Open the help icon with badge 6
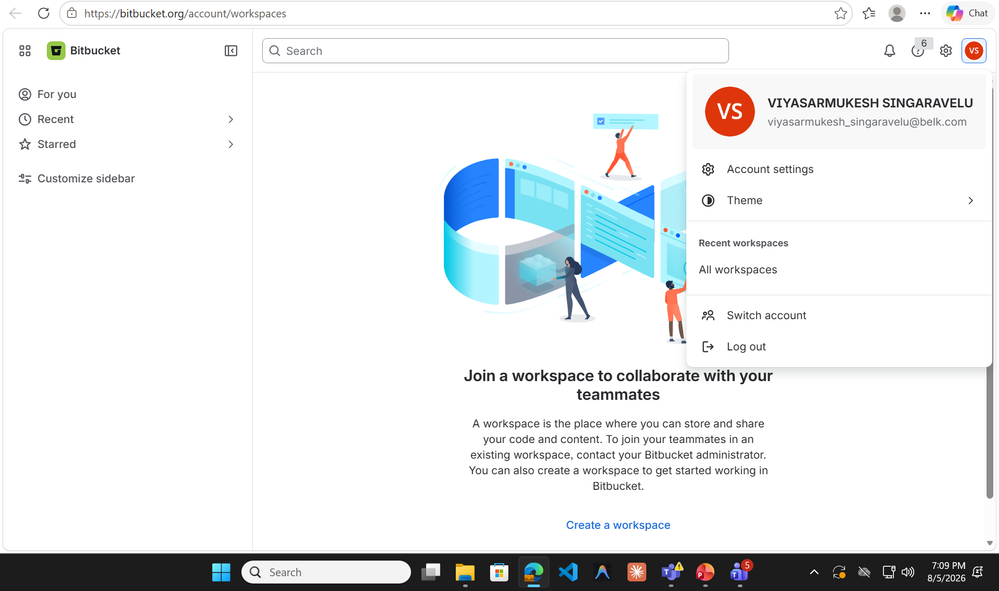Image resolution: width=999 pixels, height=591 pixels. [x=918, y=51]
